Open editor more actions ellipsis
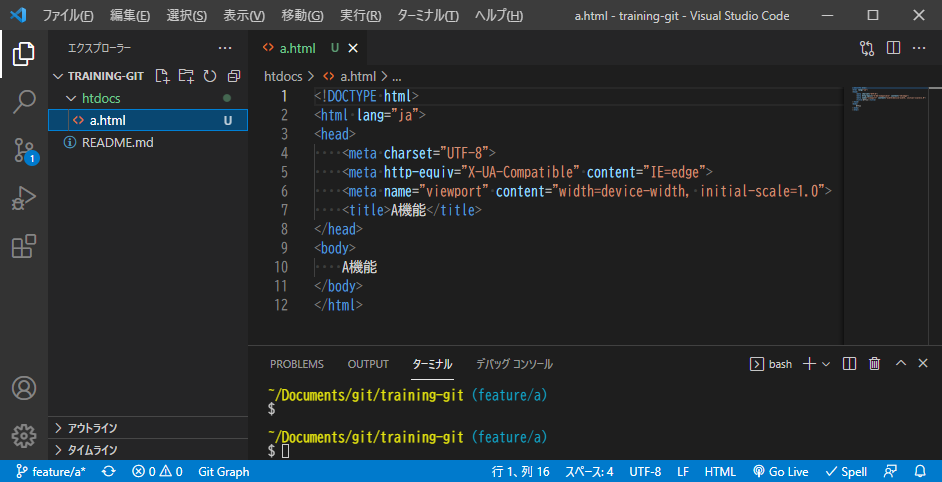This screenshot has width=942, height=482. point(920,48)
